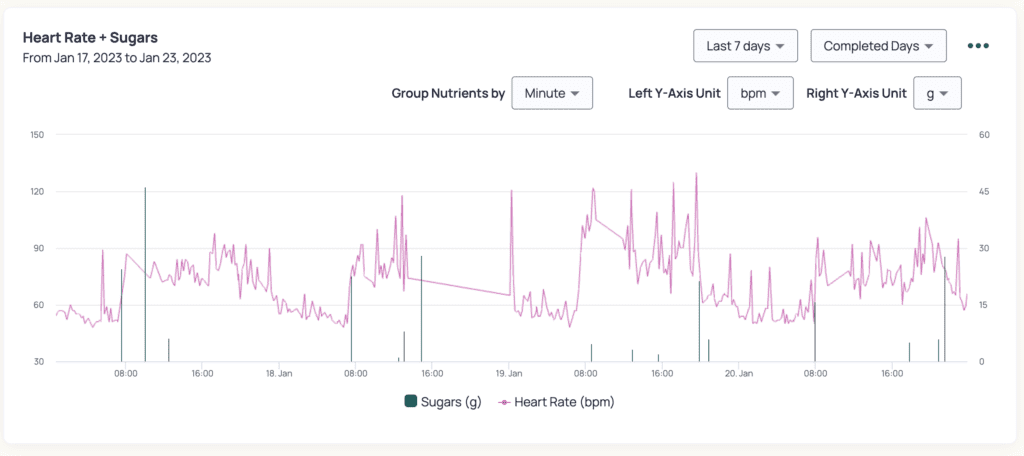The height and width of the screenshot is (456, 1024).
Task: Click the green Sugars legend square
Action: coord(410,402)
